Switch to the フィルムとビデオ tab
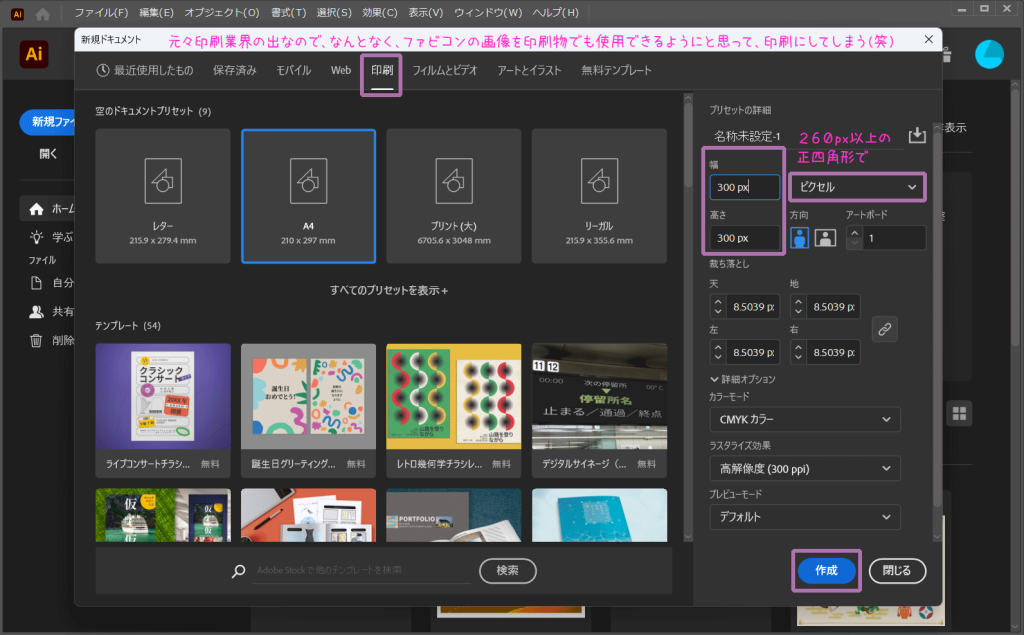This screenshot has height=635, width=1024. pyautogui.click(x=445, y=71)
